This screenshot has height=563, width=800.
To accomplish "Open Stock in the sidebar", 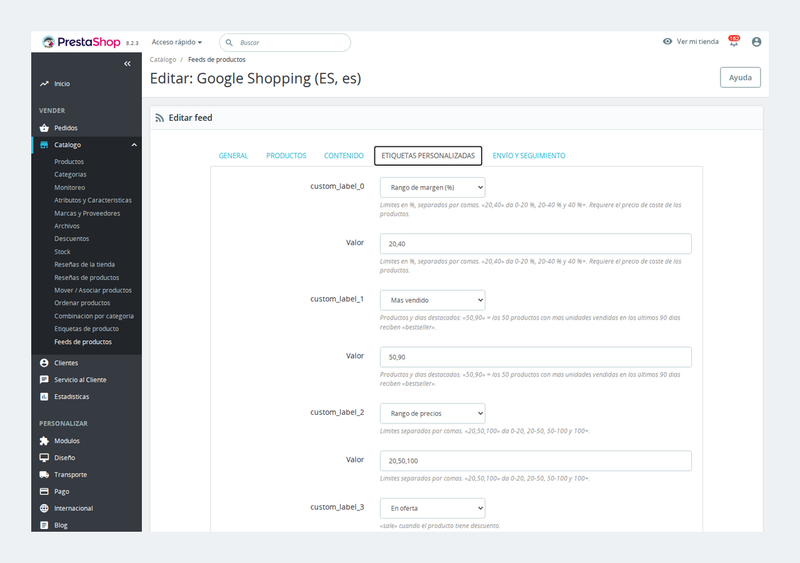I will [62, 252].
